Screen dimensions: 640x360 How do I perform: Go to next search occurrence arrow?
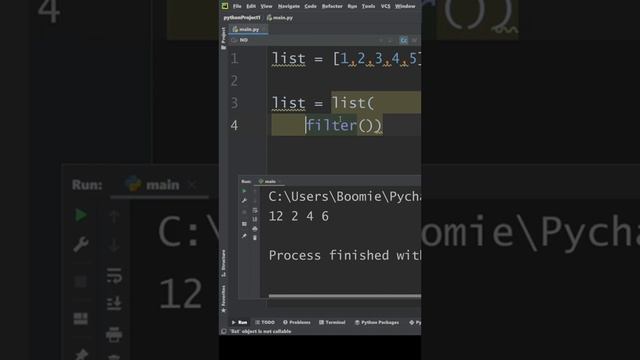(x=390, y=40)
